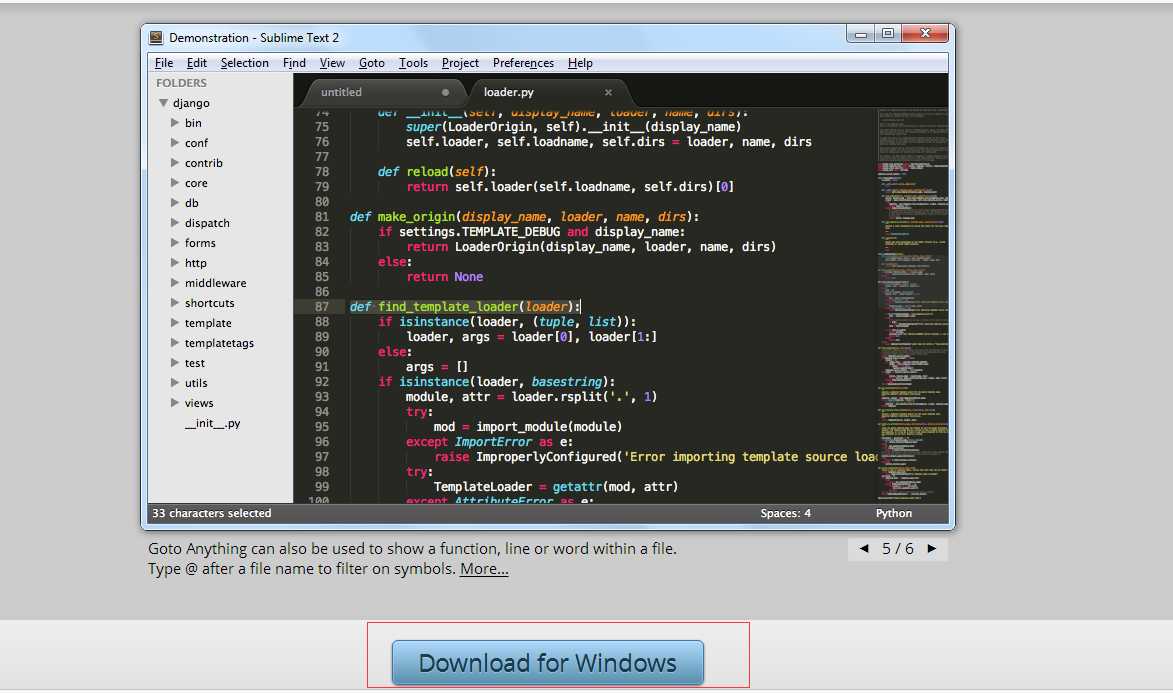This screenshot has height=693, width=1173.
Task: Click line number 99 in the gutter
Action: 322,486
